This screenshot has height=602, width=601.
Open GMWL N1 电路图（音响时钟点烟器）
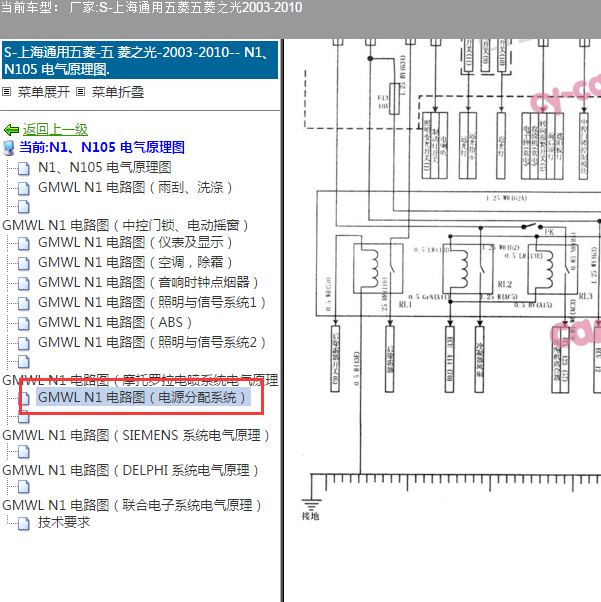pyautogui.click(x=148, y=283)
